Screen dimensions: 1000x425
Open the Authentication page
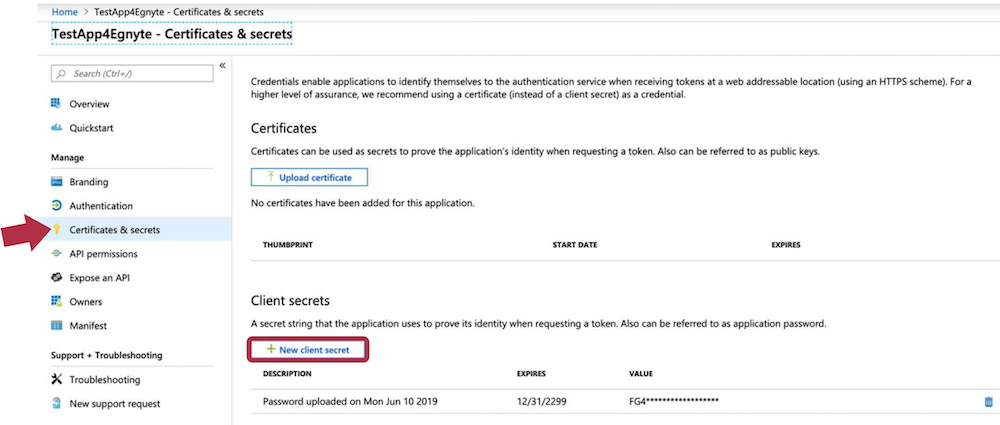coord(101,206)
